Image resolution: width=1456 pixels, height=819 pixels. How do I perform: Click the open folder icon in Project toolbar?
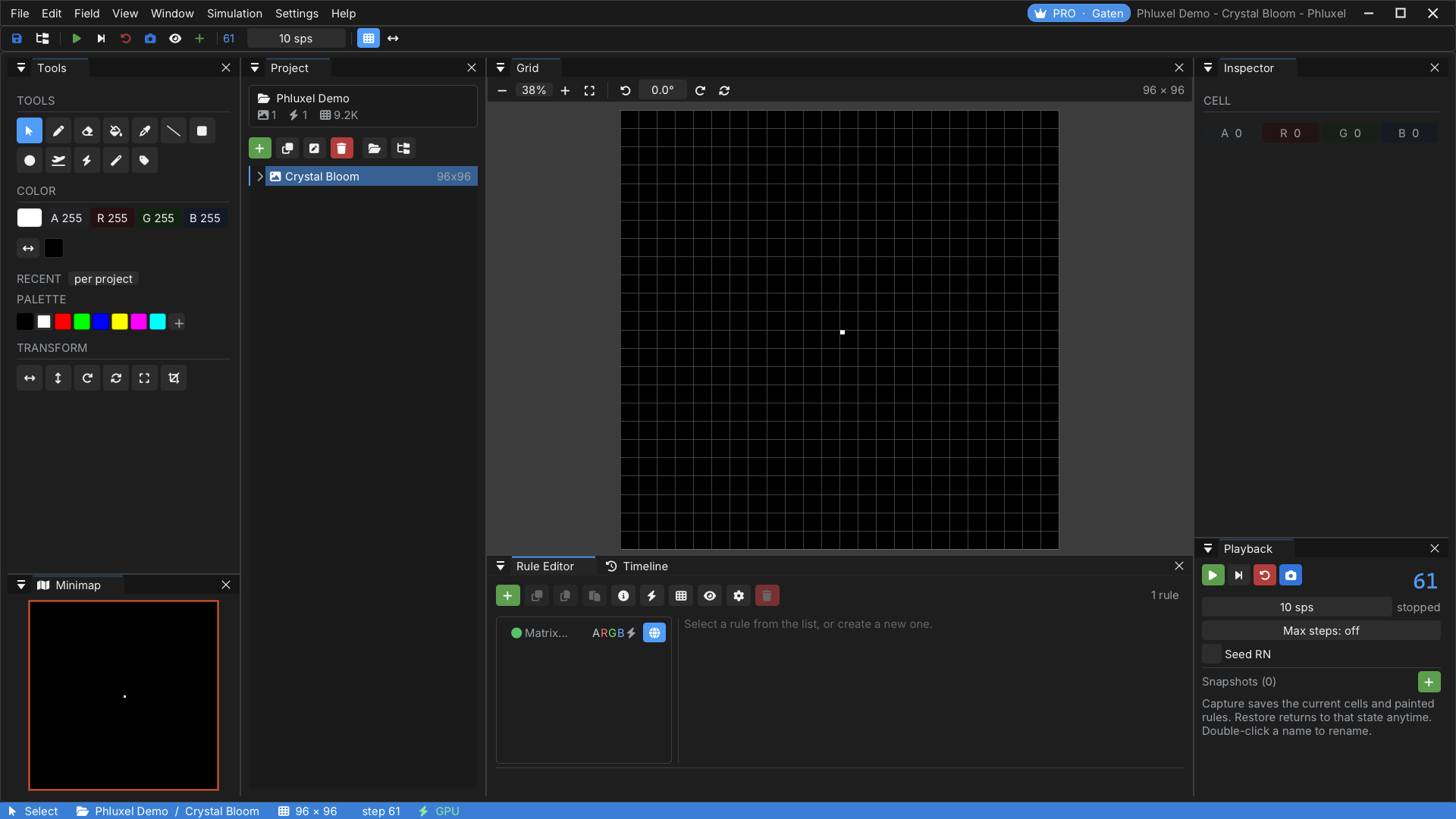(x=375, y=149)
